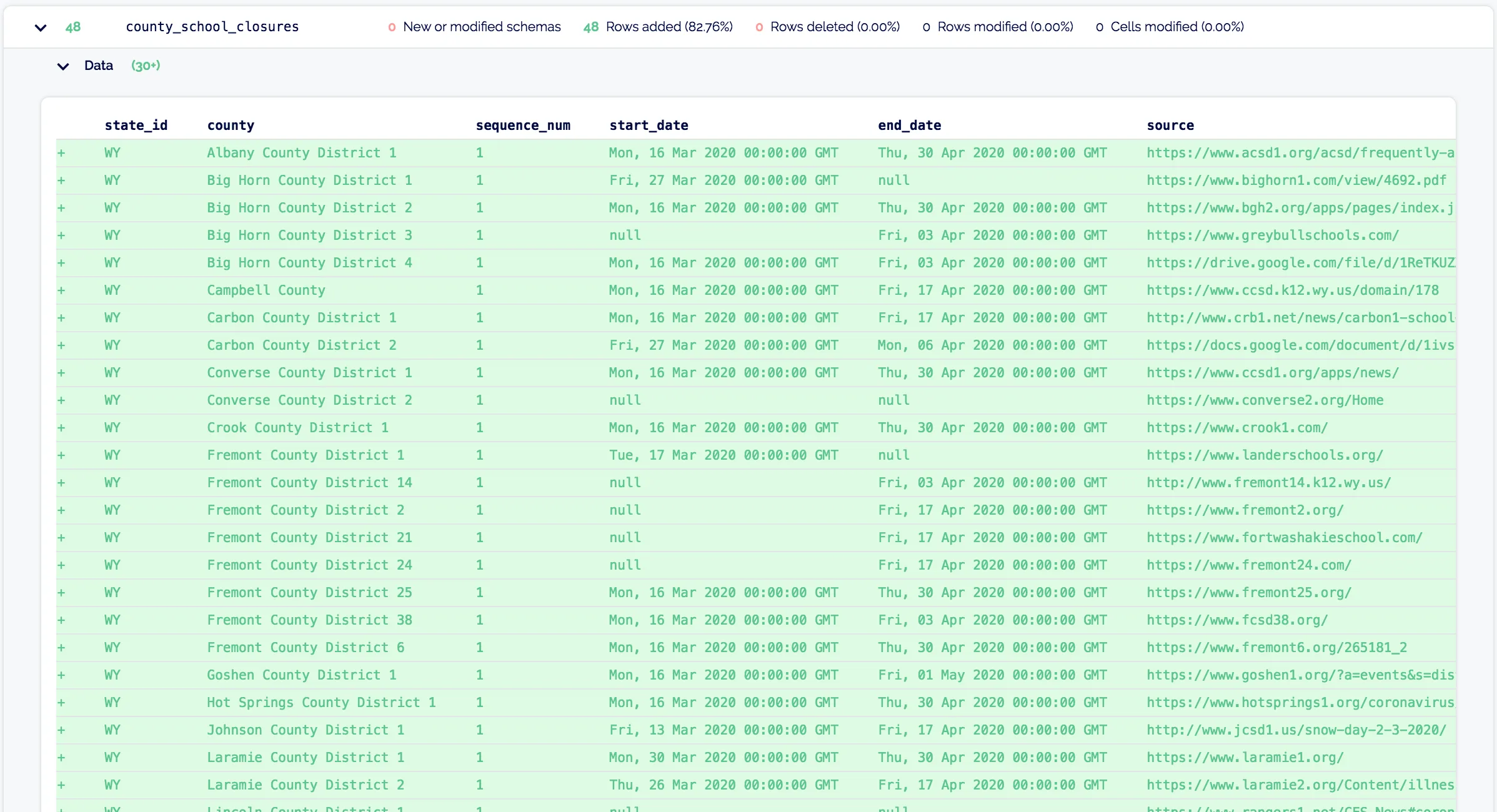The height and width of the screenshot is (812, 1497).
Task: Click the Rows added 82.76% statistic
Action: [658, 27]
